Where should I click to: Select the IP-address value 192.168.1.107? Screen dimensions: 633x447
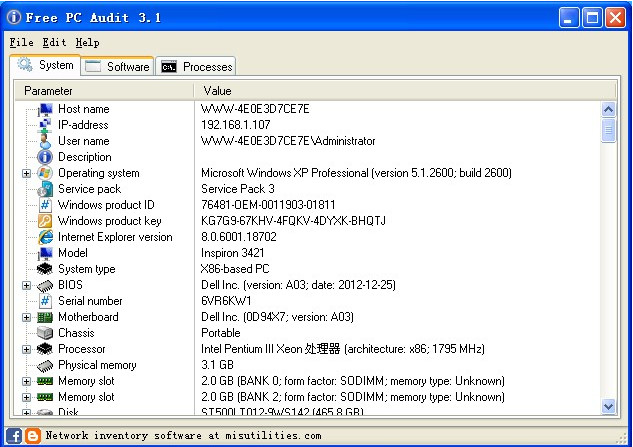(236, 125)
